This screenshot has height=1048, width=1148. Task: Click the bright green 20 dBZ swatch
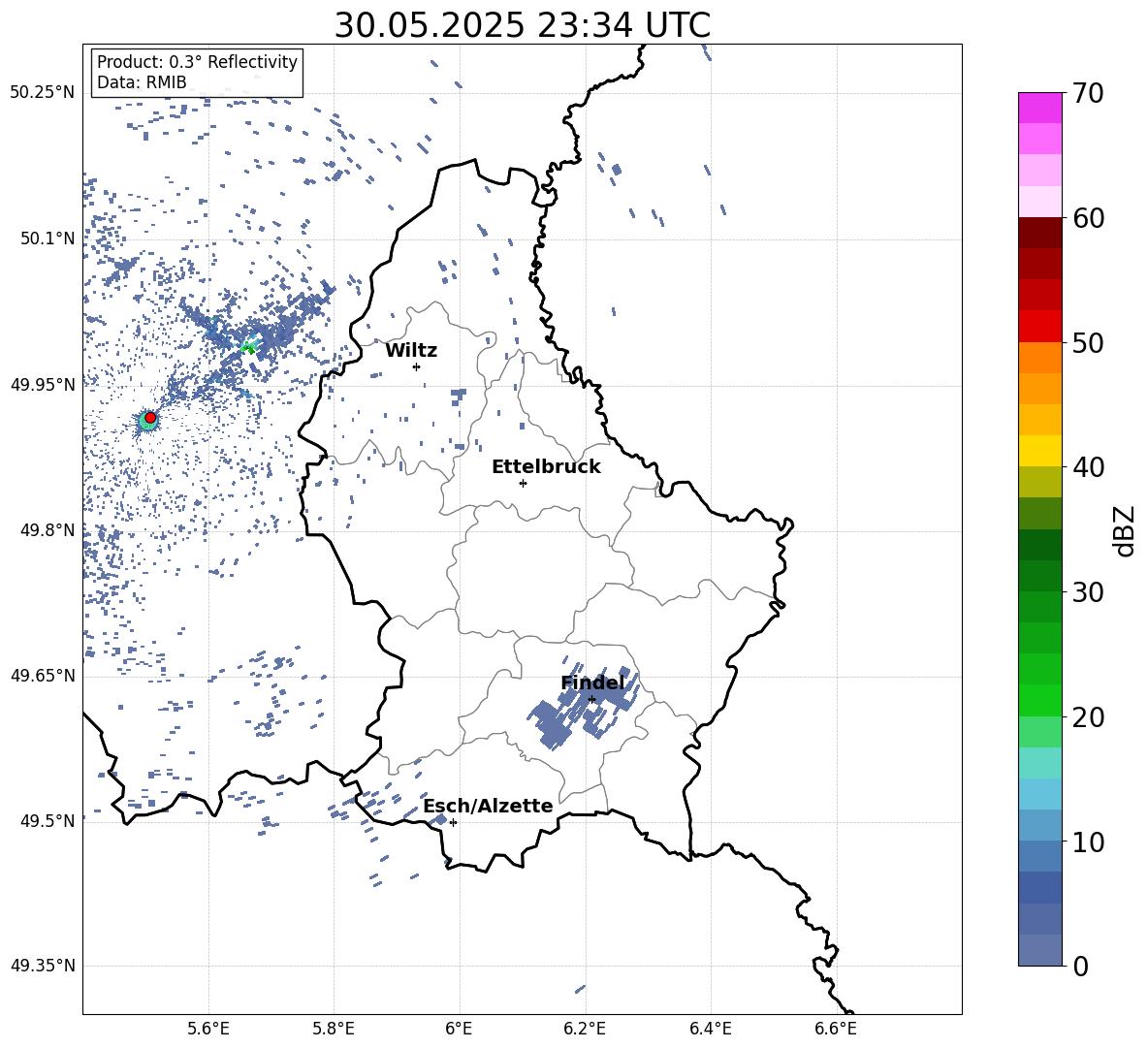[x=1040, y=700]
